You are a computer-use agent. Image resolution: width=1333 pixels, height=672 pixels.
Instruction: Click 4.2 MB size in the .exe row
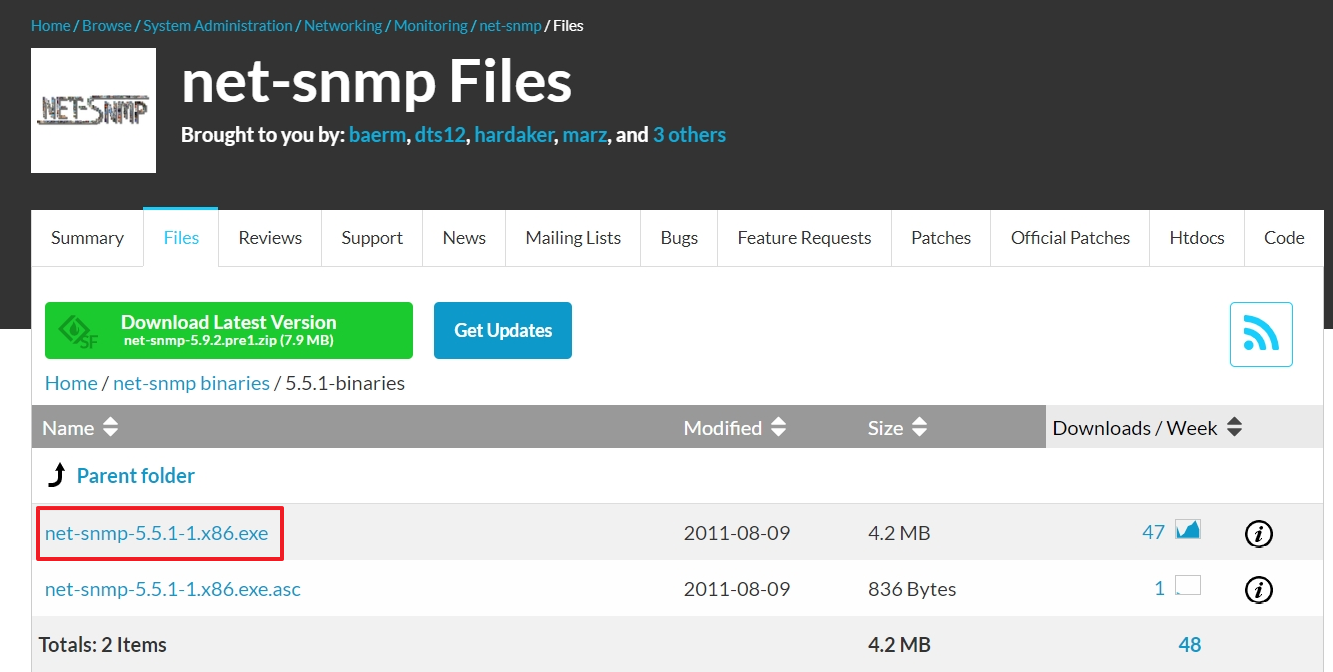coord(899,533)
